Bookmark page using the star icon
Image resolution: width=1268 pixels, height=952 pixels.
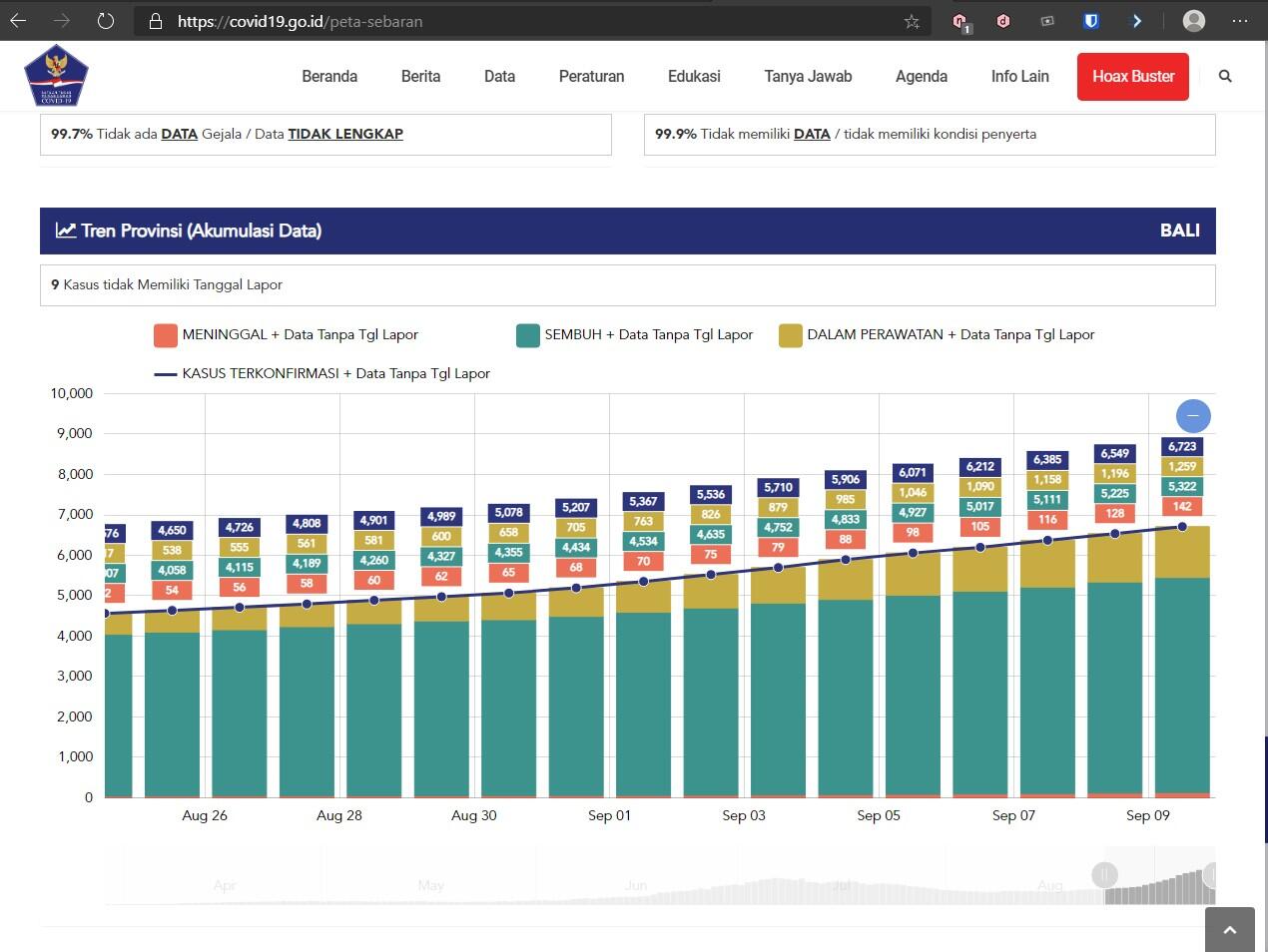tap(911, 21)
